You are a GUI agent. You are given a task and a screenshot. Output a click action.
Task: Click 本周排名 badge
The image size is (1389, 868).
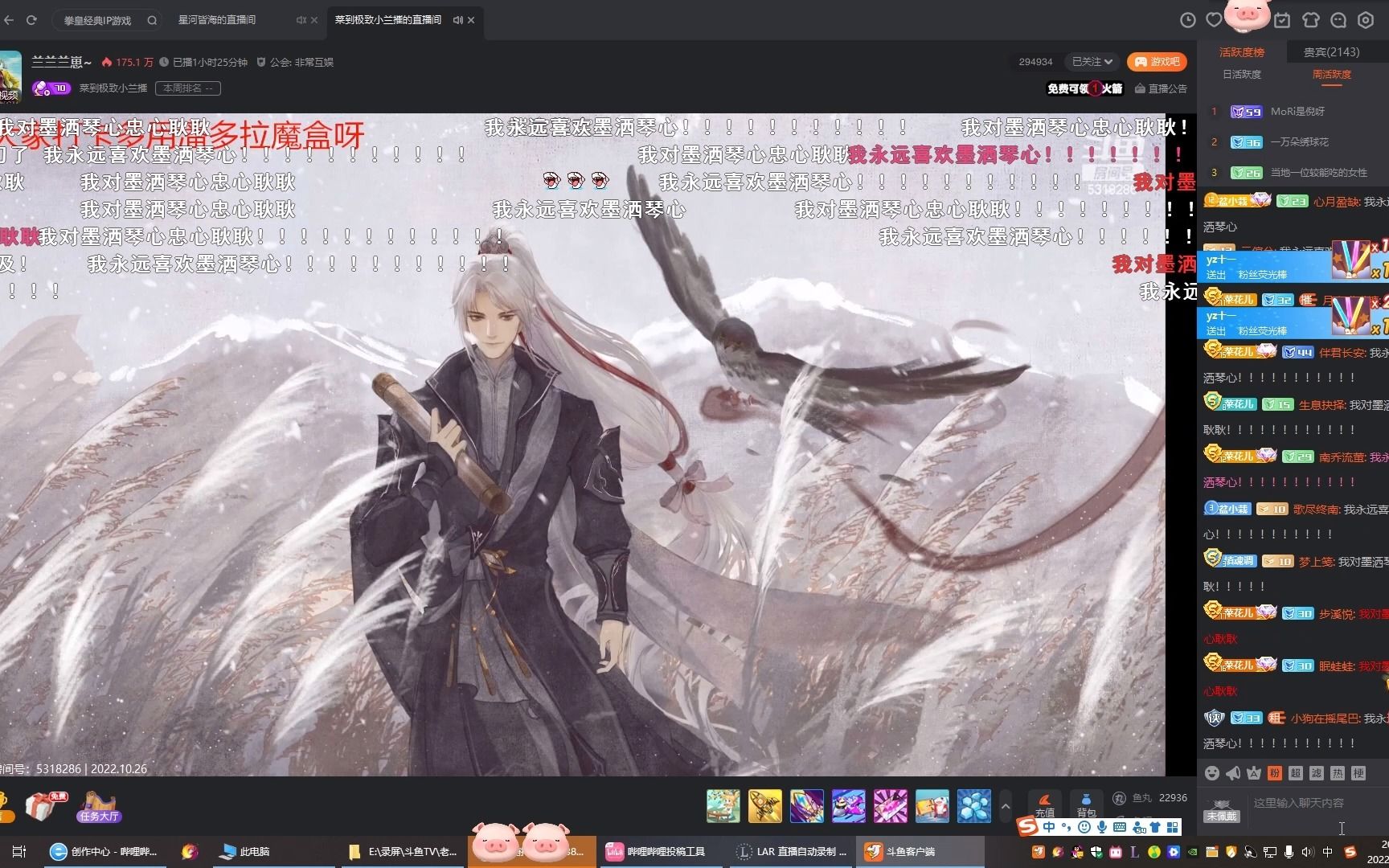pyautogui.click(x=188, y=88)
